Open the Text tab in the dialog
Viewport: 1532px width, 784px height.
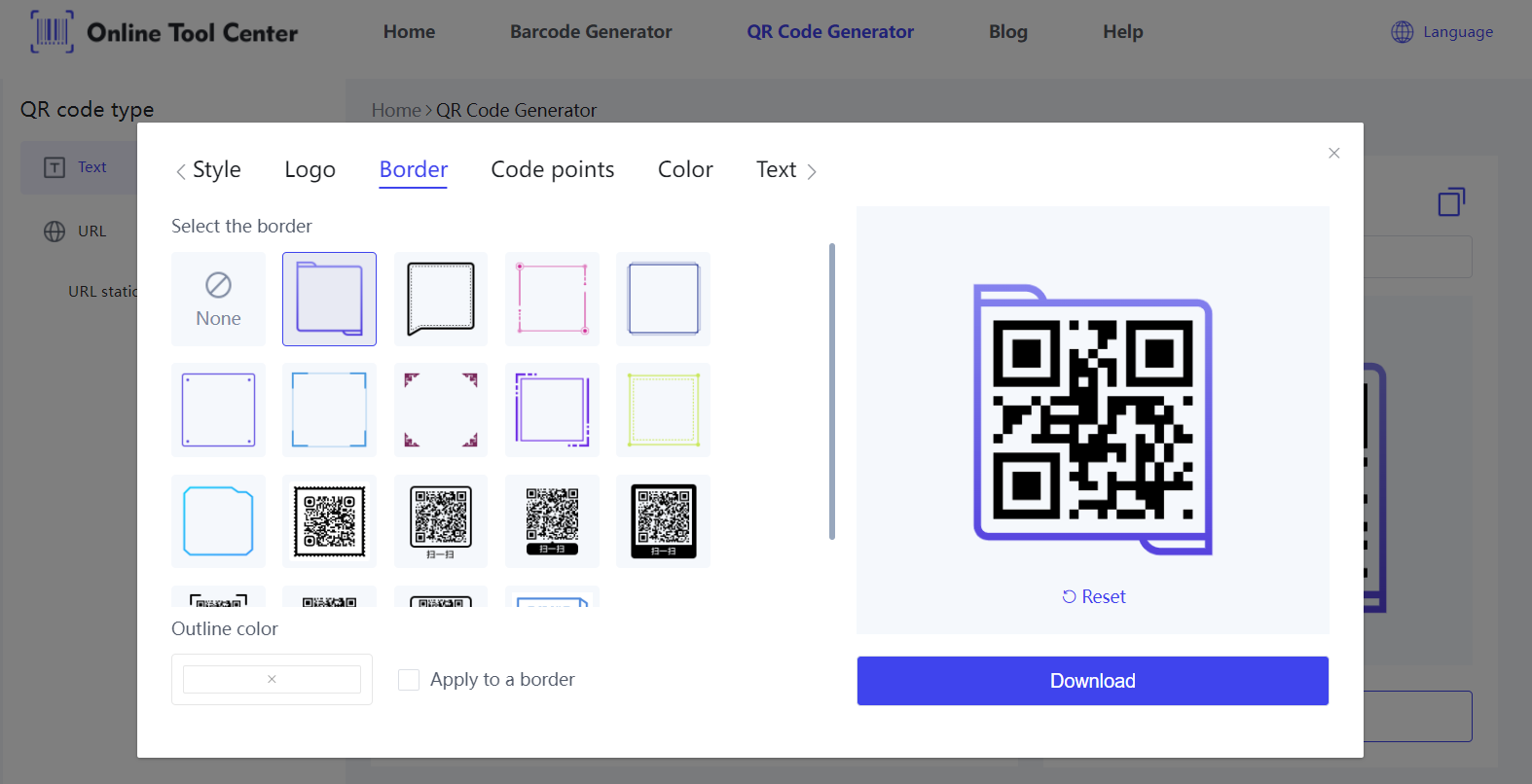776,169
